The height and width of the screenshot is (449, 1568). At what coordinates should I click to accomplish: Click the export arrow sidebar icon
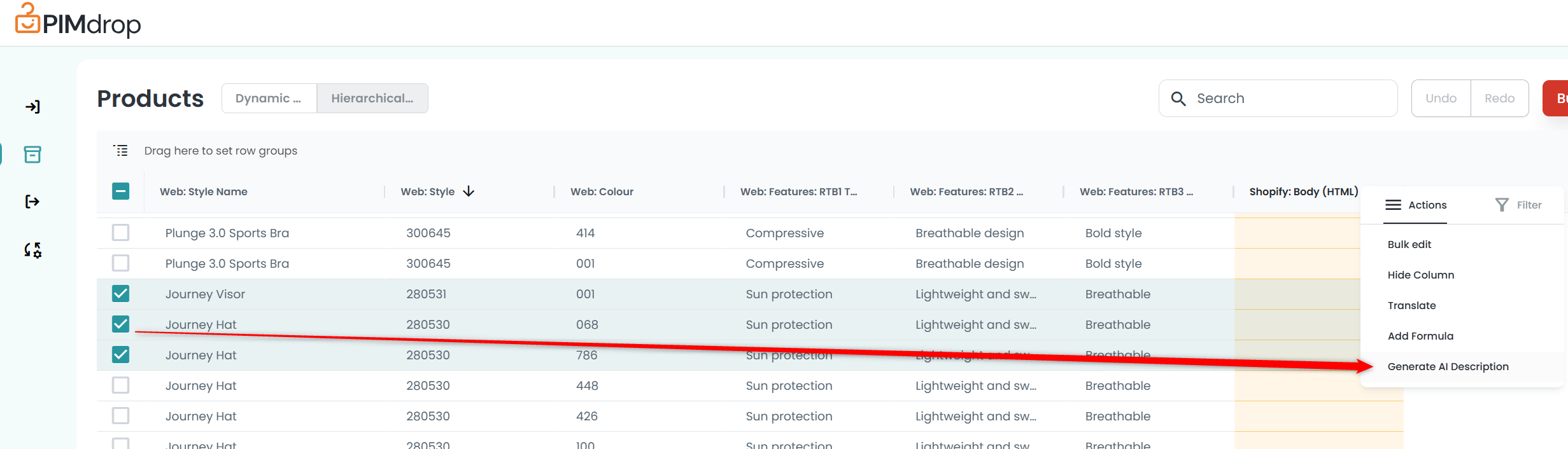[x=32, y=202]
